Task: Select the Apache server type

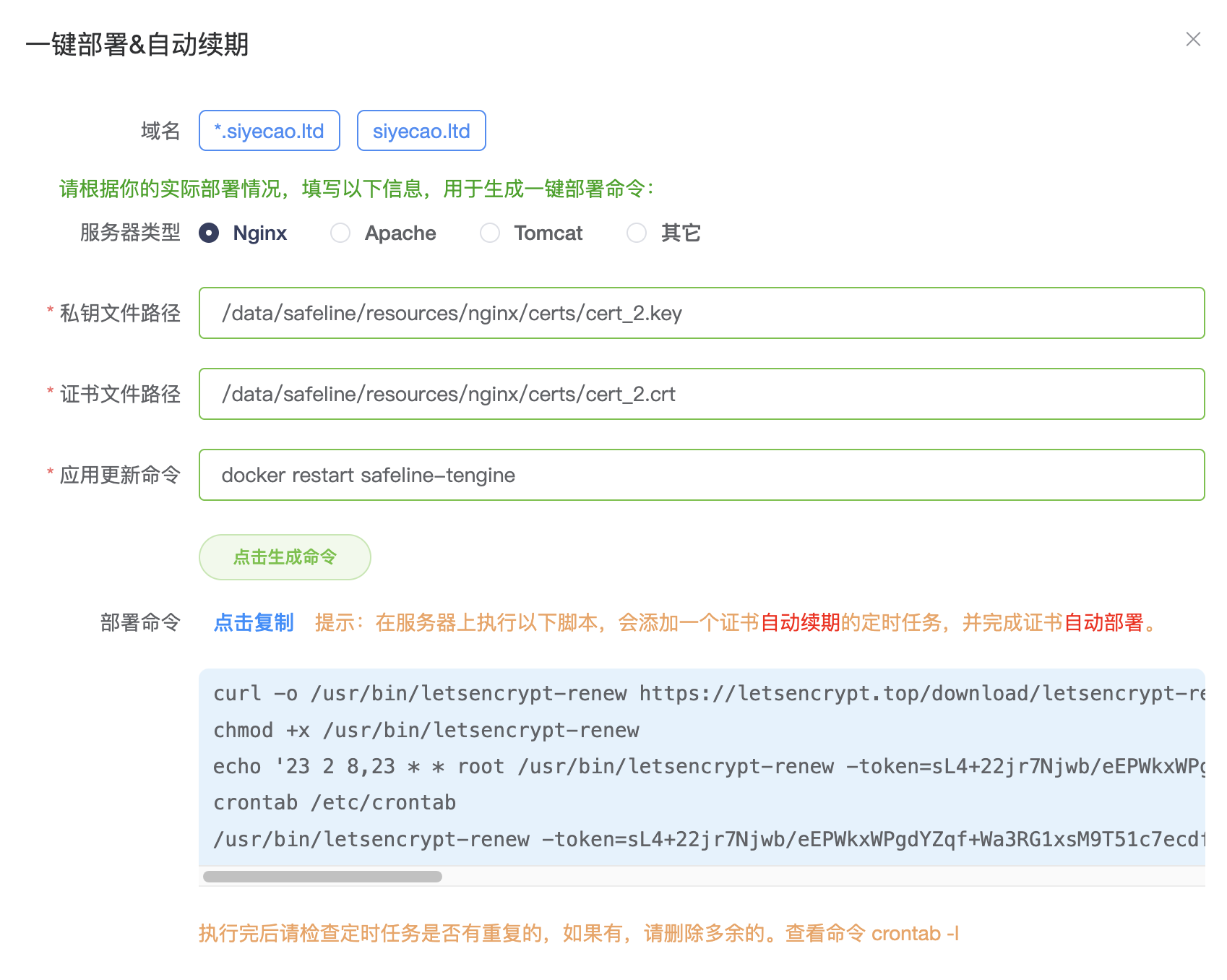Action: (x=340, y=233)
